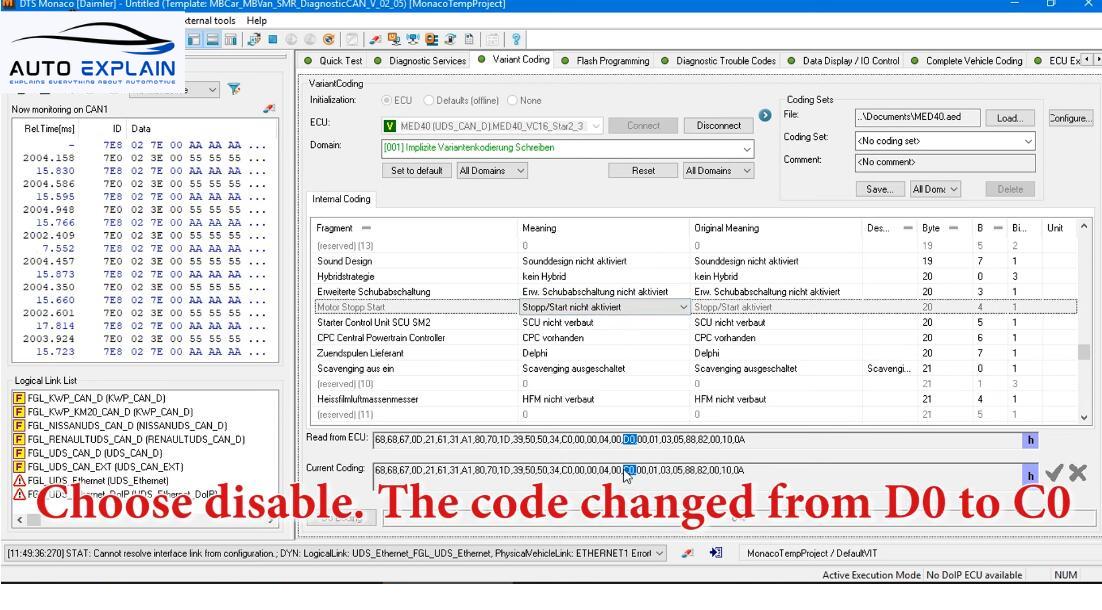Collapse the Byte column via its minus icon
Viewport: 1102px width, 610px height.
(953, 228)
